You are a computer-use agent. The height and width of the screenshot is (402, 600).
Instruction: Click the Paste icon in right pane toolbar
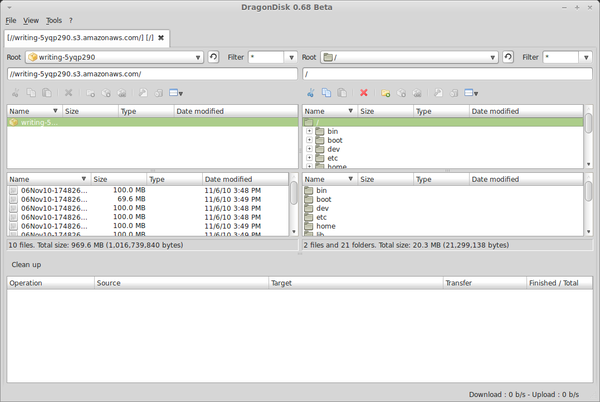(341, 93)
